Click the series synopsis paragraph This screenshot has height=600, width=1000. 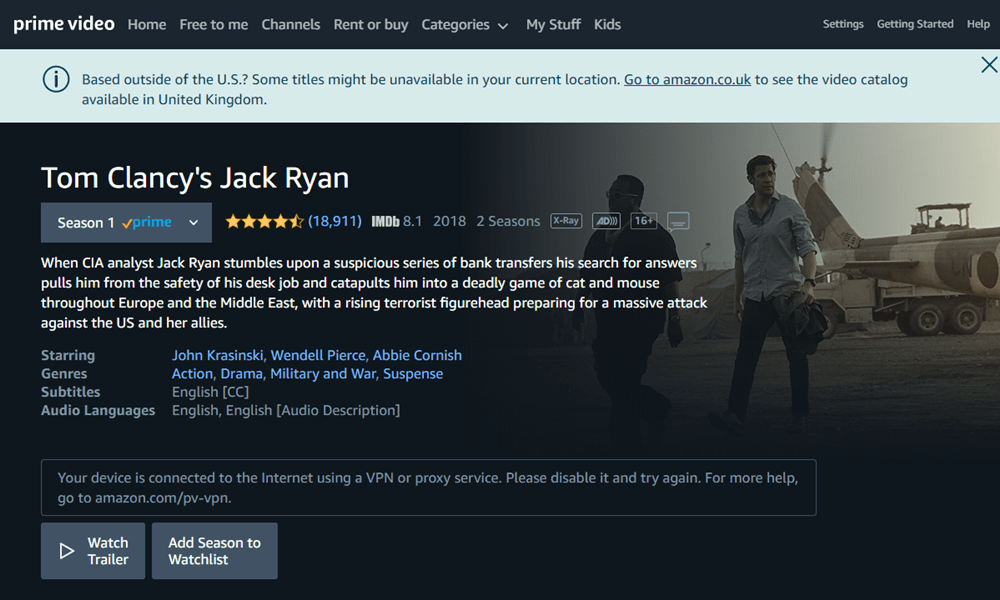pos(374,293)
